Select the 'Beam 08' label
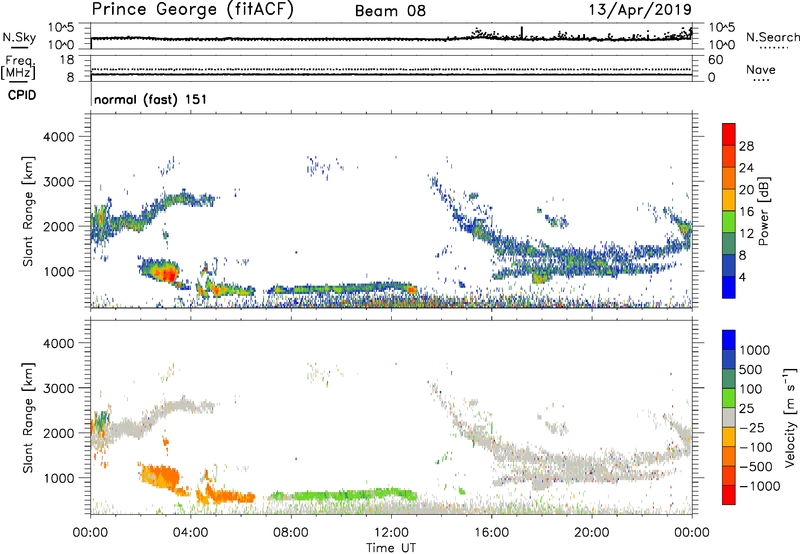800x554 pixels. pos(390,11)
